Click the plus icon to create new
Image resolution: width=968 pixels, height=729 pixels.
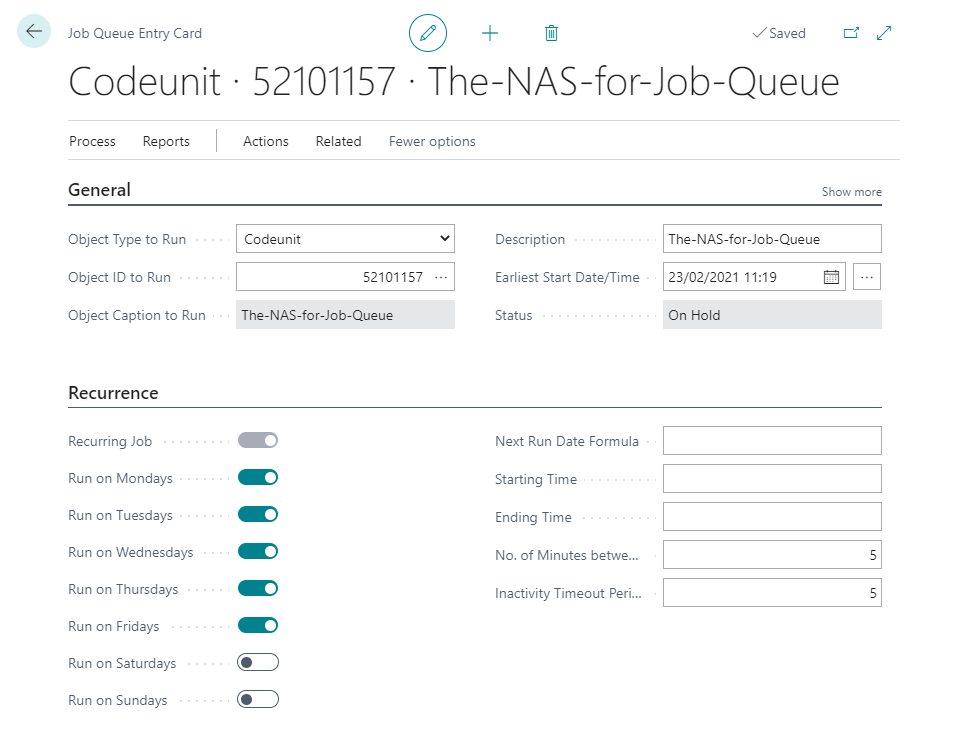(490, 33)
